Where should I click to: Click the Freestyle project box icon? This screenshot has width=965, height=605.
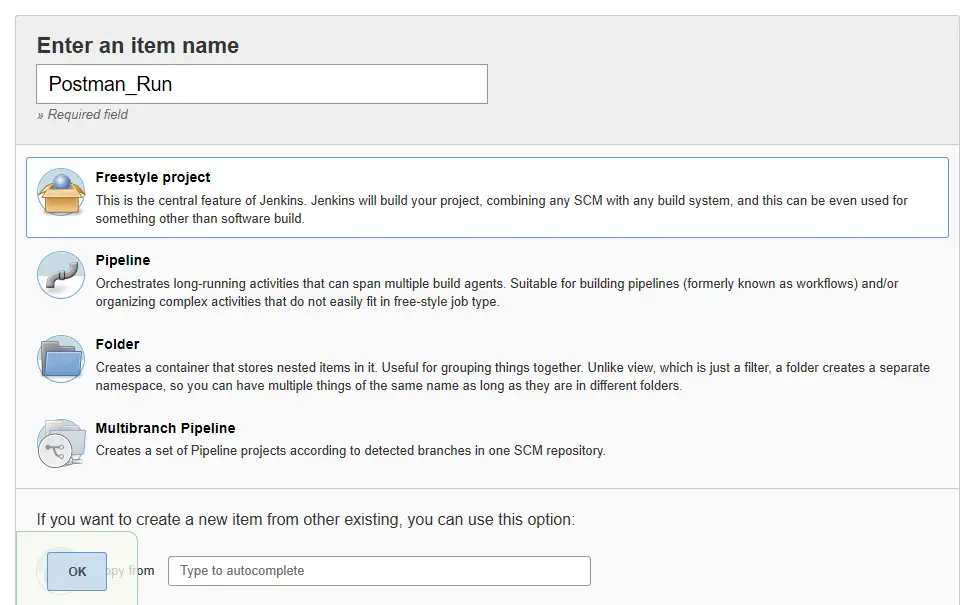(61, 192)
